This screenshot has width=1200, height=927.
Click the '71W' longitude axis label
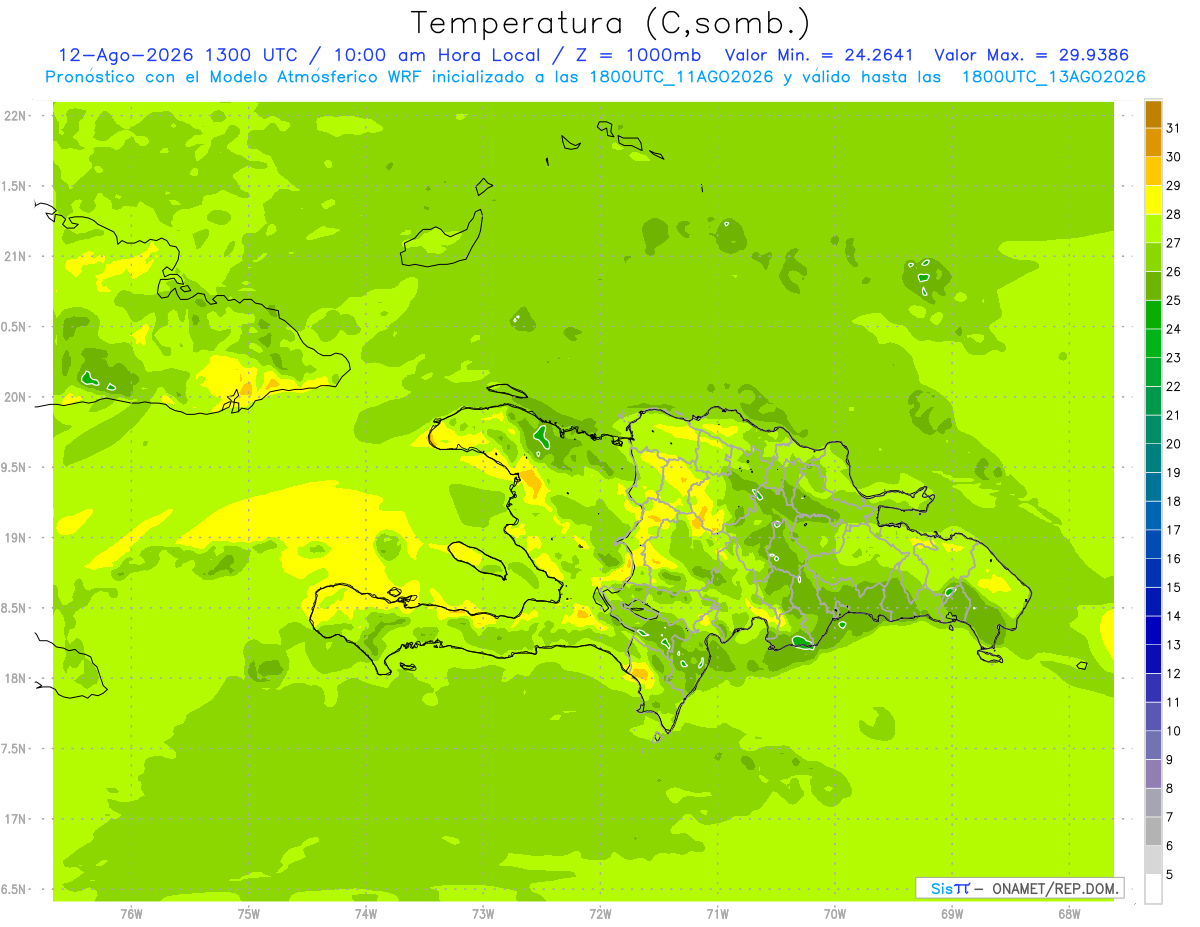pyautogui.click(x=717, y=914)
